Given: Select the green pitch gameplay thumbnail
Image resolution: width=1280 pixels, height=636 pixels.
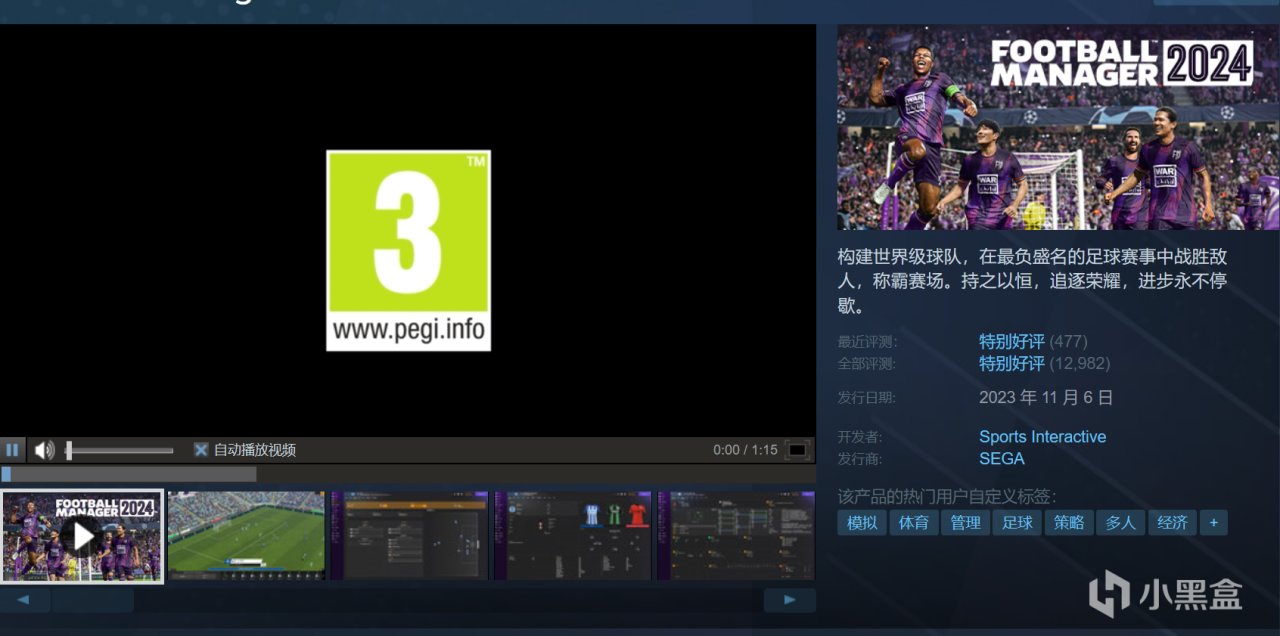Looking at the screenshot, I should click(246, 536).
